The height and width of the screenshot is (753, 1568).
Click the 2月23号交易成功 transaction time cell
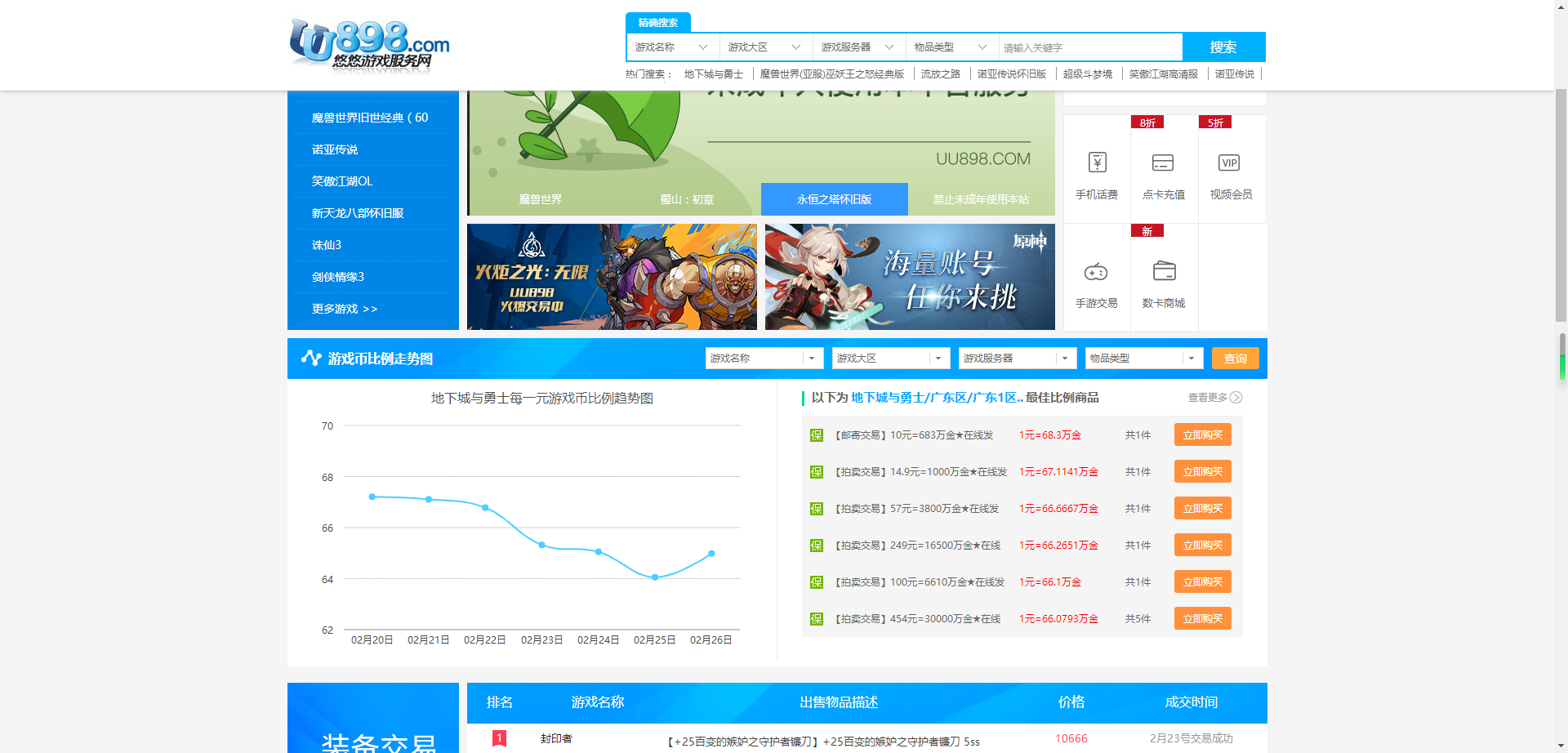pyautogui.click(x=1191, y=738)
